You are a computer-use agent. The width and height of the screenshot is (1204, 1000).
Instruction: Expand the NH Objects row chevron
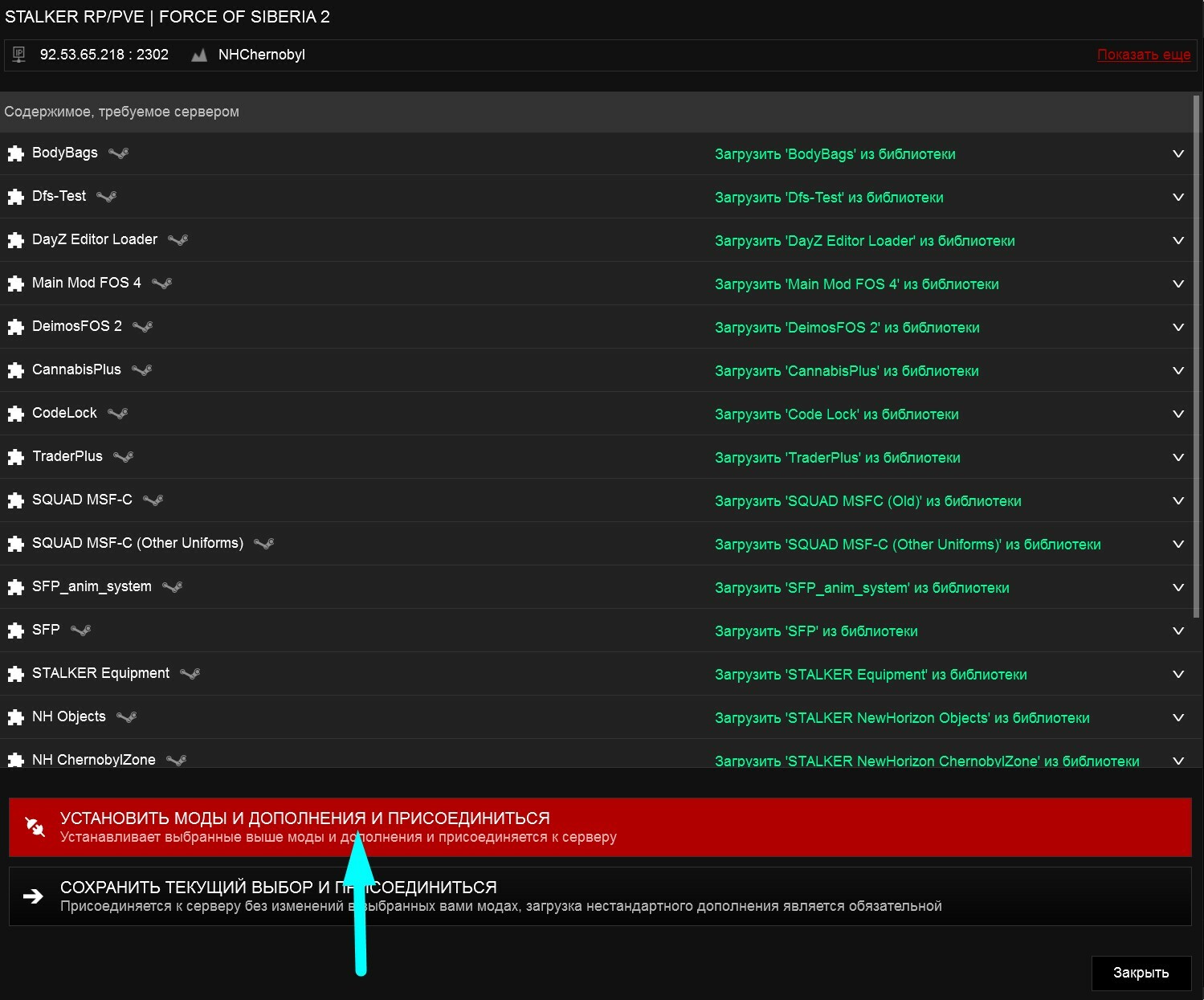(1178, 717)
